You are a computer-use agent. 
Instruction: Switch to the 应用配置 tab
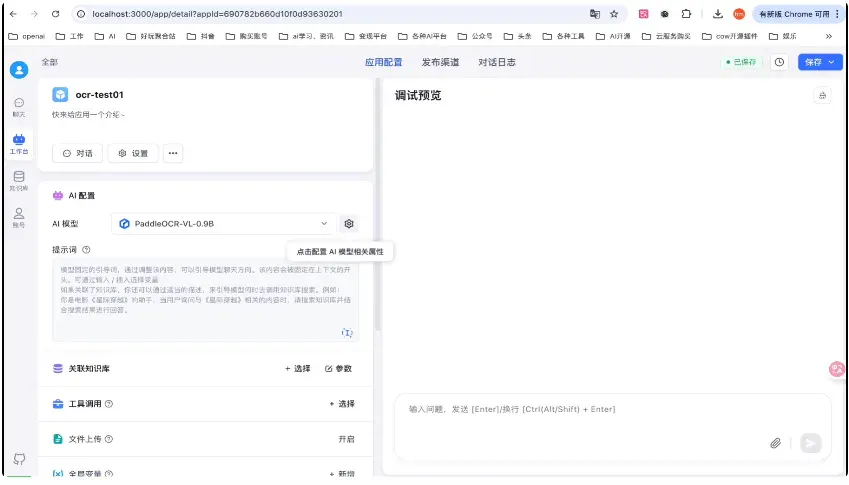coord(383,62)
